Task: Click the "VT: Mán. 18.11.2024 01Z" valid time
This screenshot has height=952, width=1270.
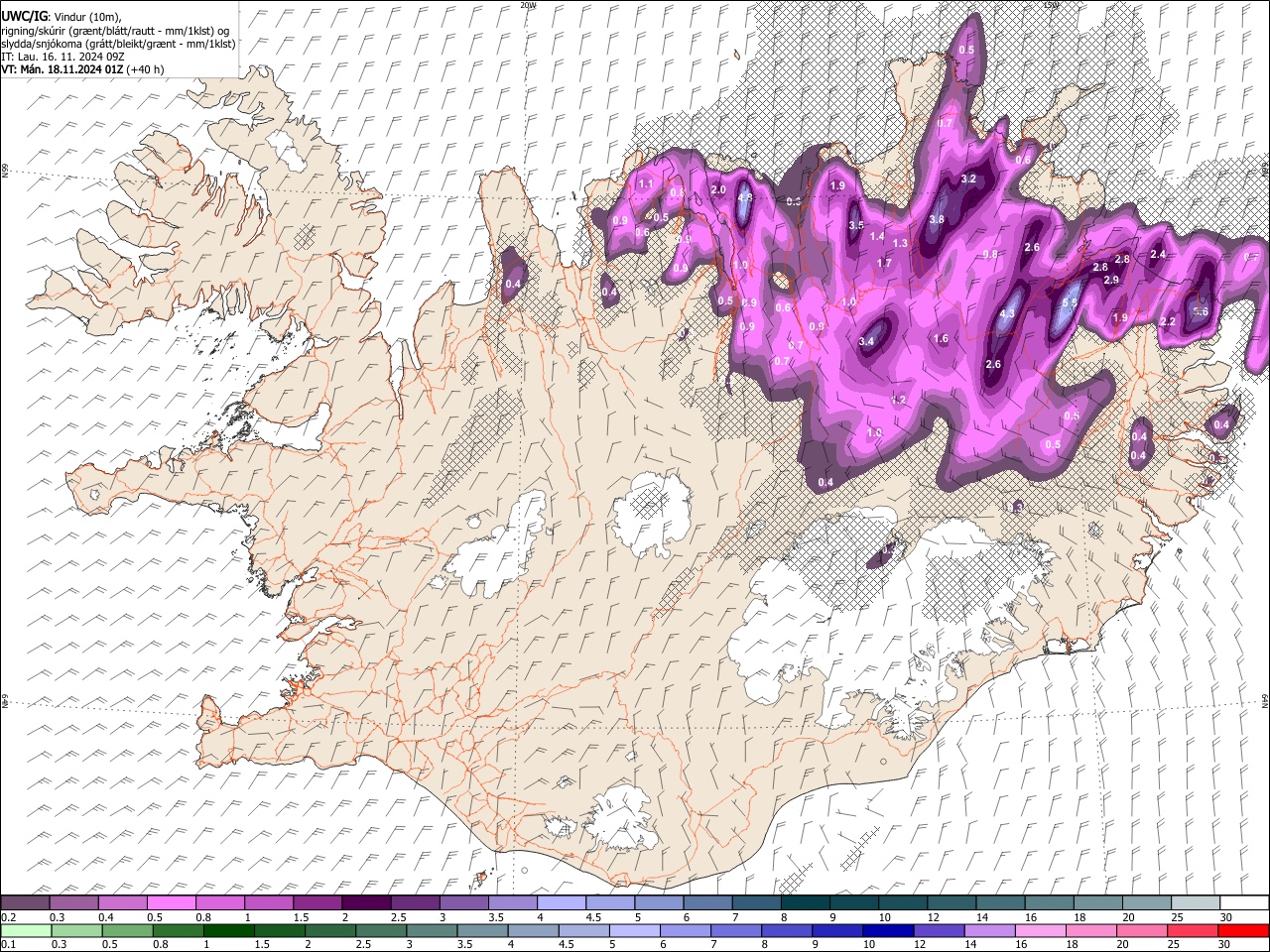Action: point(61,69)
